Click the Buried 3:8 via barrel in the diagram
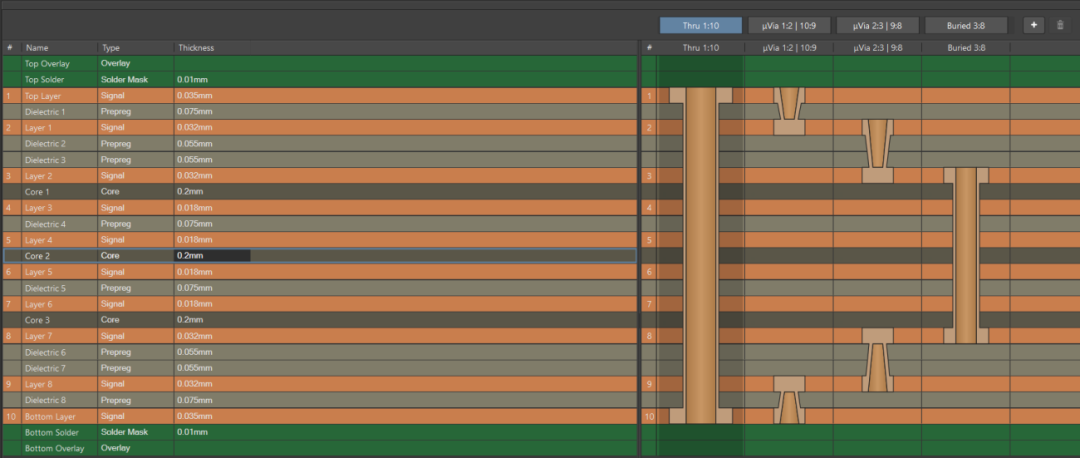This screenshot has width=1080, height=458. (x=966, y=255)
